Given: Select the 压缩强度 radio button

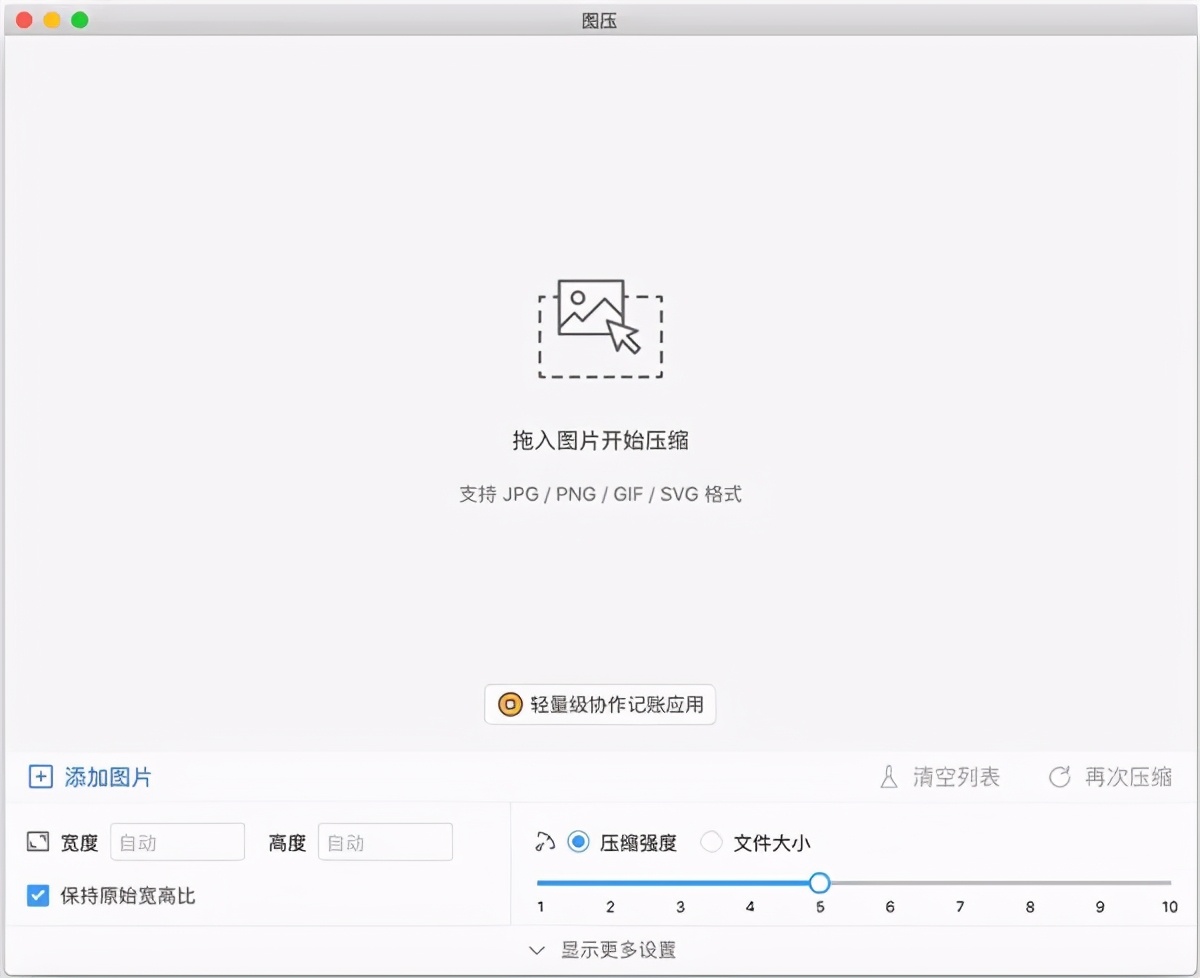Looking at the screenshot, I should coord(578,842).
